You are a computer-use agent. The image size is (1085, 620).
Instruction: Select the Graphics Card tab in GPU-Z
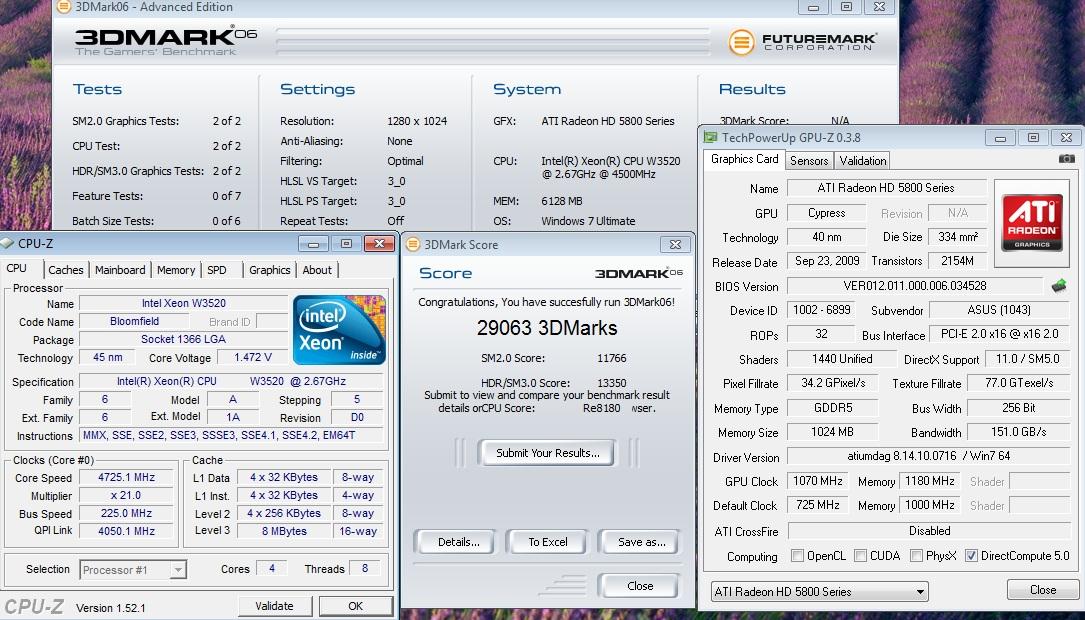[x=745, y=159]
